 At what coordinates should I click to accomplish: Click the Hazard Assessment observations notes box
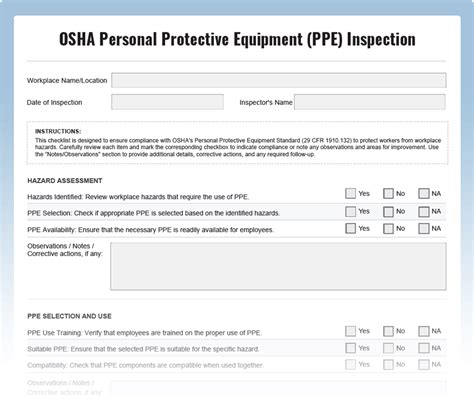click(278, 266)
